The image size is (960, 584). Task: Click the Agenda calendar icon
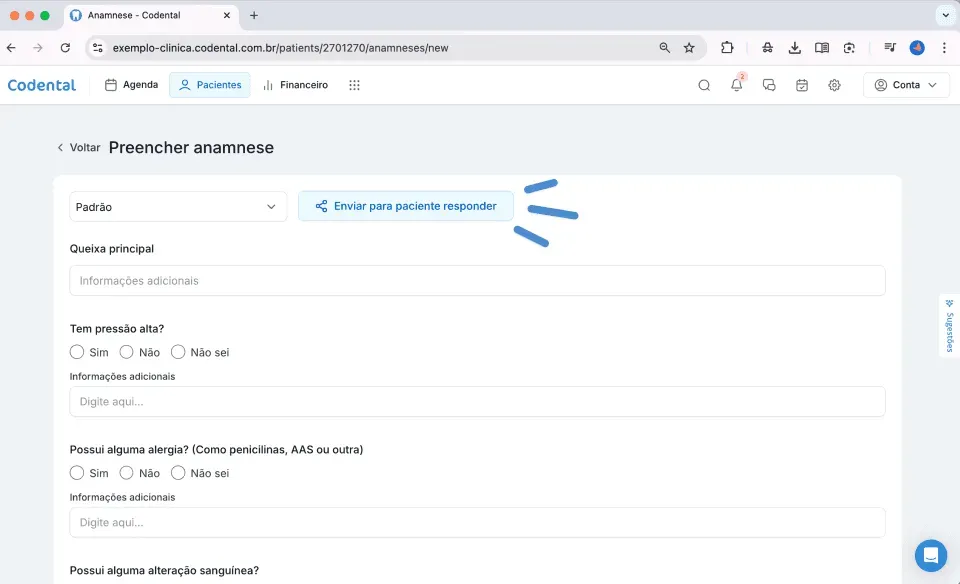click(111, 85)
